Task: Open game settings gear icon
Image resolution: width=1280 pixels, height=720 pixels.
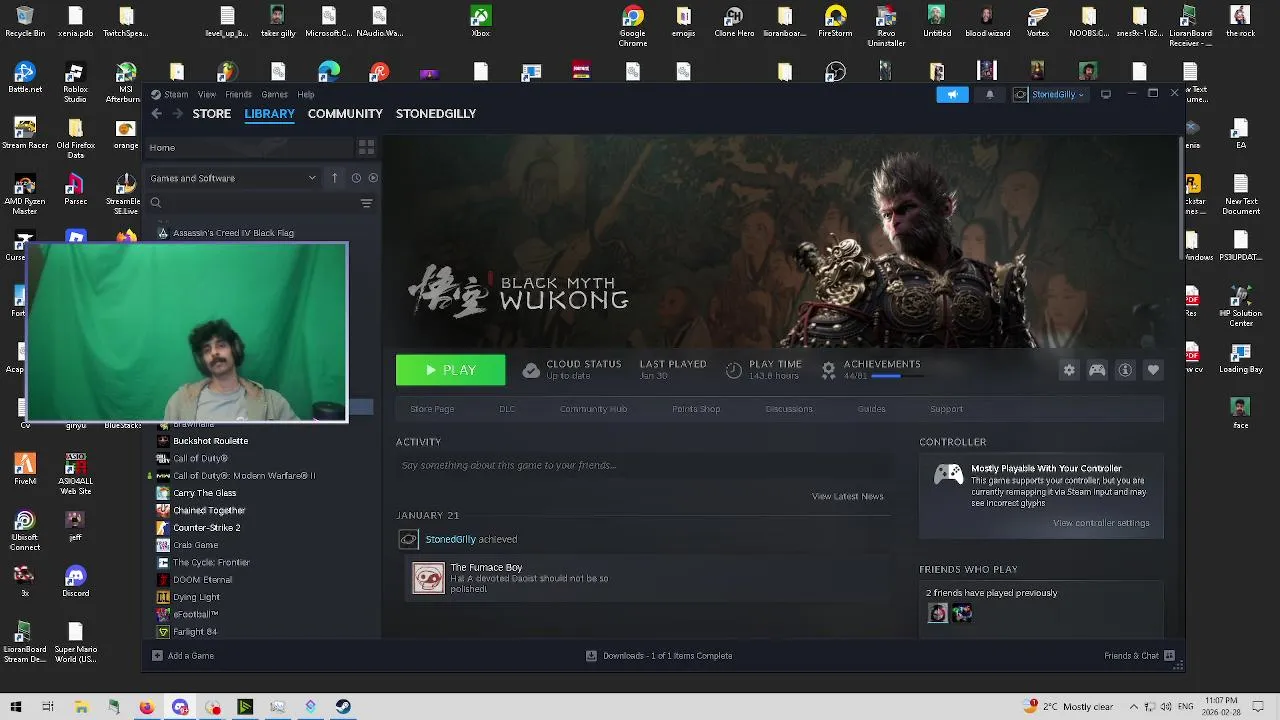Action: coord(1069,370)
